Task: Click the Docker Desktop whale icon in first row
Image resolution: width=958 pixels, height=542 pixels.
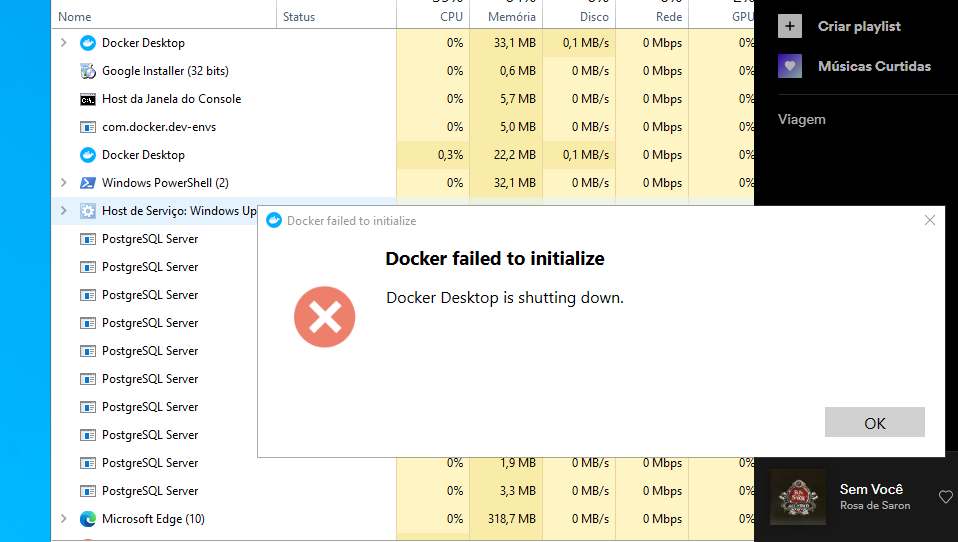Action: click(88, 43)
